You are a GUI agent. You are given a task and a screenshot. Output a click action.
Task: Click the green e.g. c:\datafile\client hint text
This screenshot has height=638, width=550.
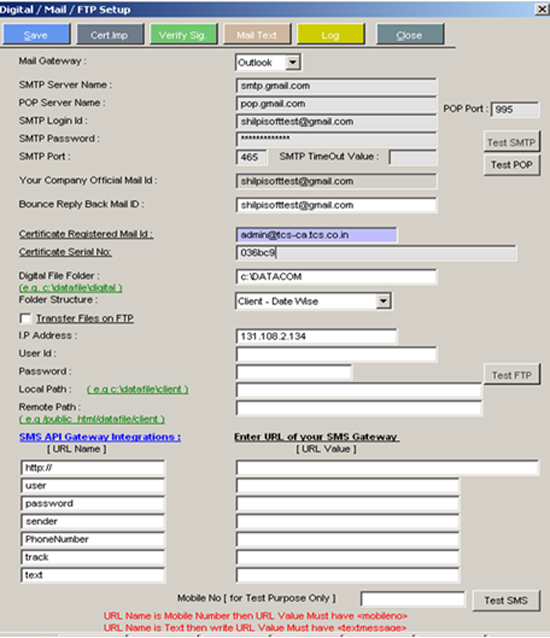[138, 389]
